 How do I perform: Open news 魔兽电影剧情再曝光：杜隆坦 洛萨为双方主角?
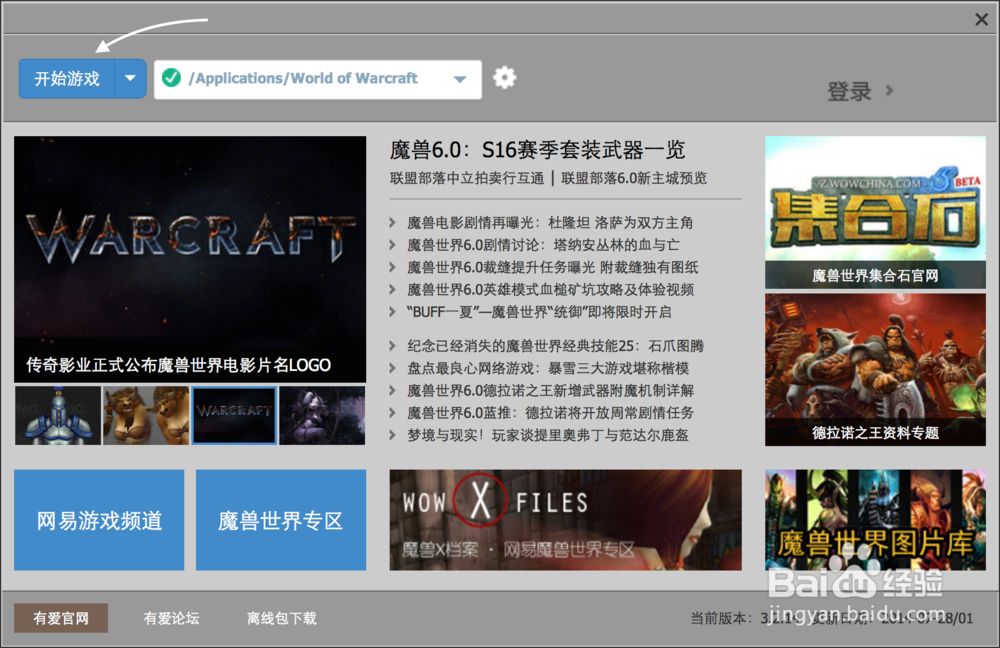point(550,223)
